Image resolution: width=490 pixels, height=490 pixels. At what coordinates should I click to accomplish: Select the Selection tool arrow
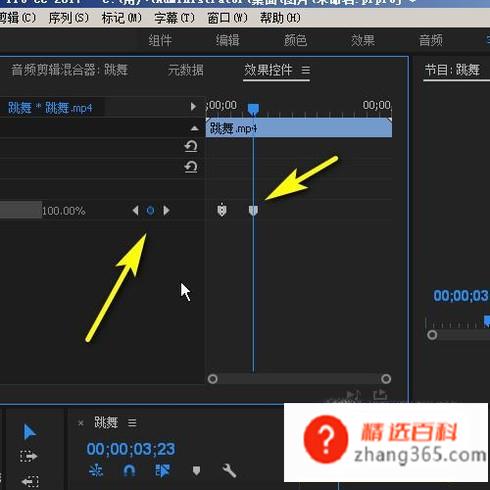[x=29, y=432]
